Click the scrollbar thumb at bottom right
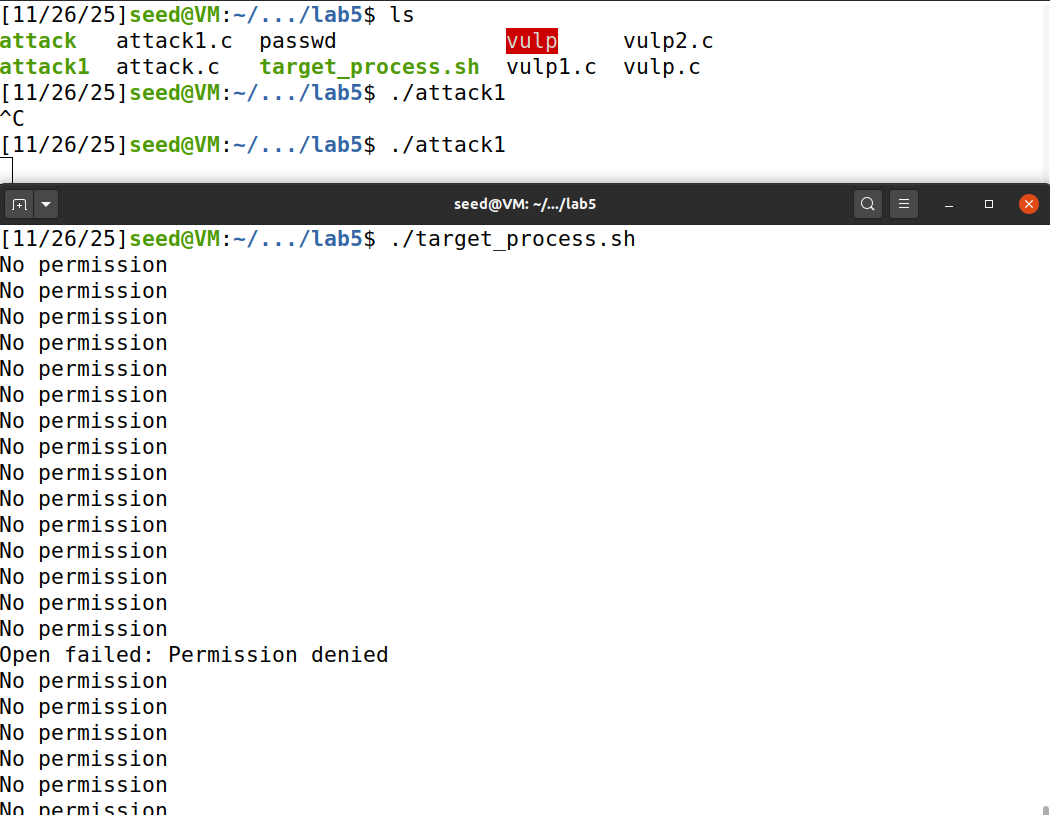This screenshot has height=815, width=1050. coord(1045,809)
